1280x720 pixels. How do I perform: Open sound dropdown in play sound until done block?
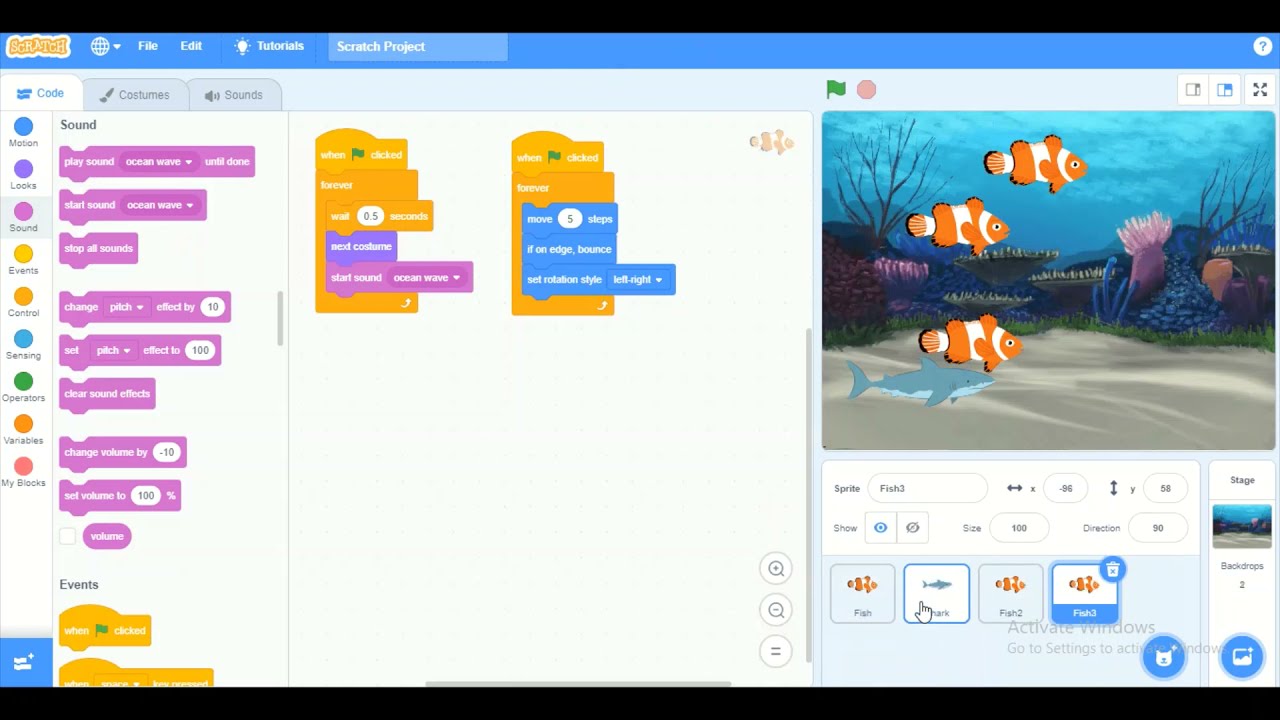(159, 161)
